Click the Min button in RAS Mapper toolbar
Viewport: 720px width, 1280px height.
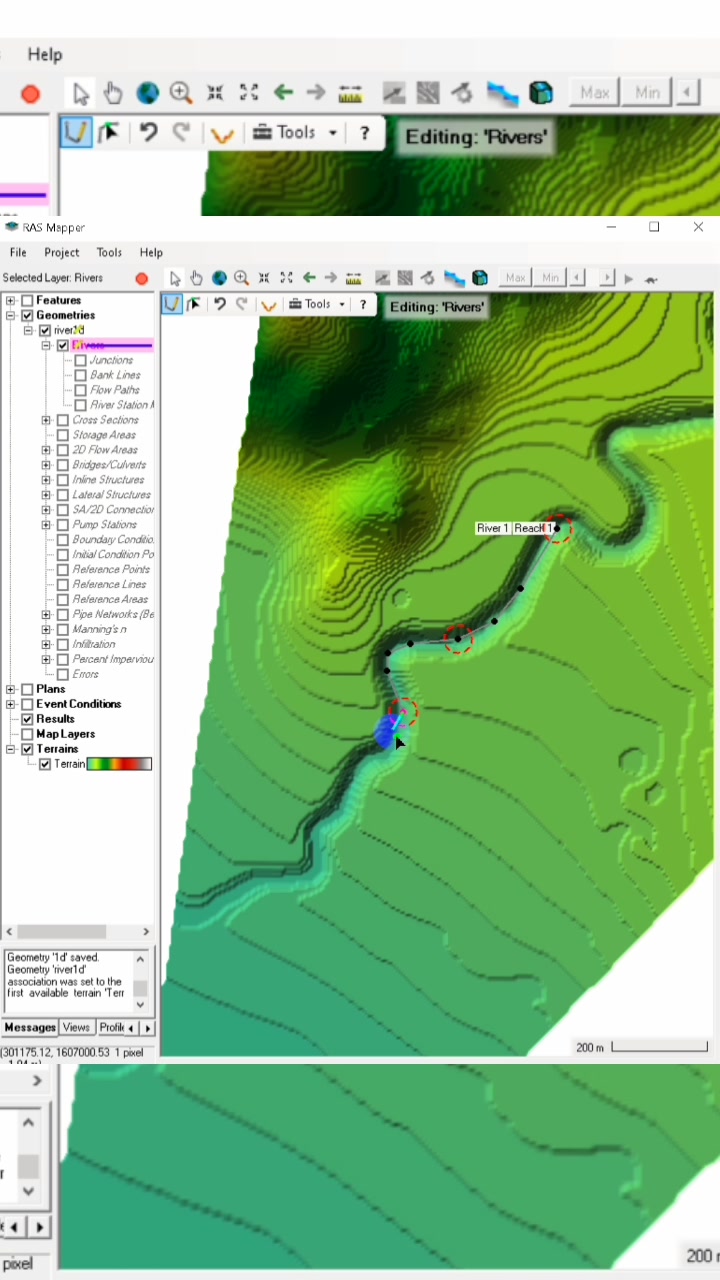click(x=550, y=278)
